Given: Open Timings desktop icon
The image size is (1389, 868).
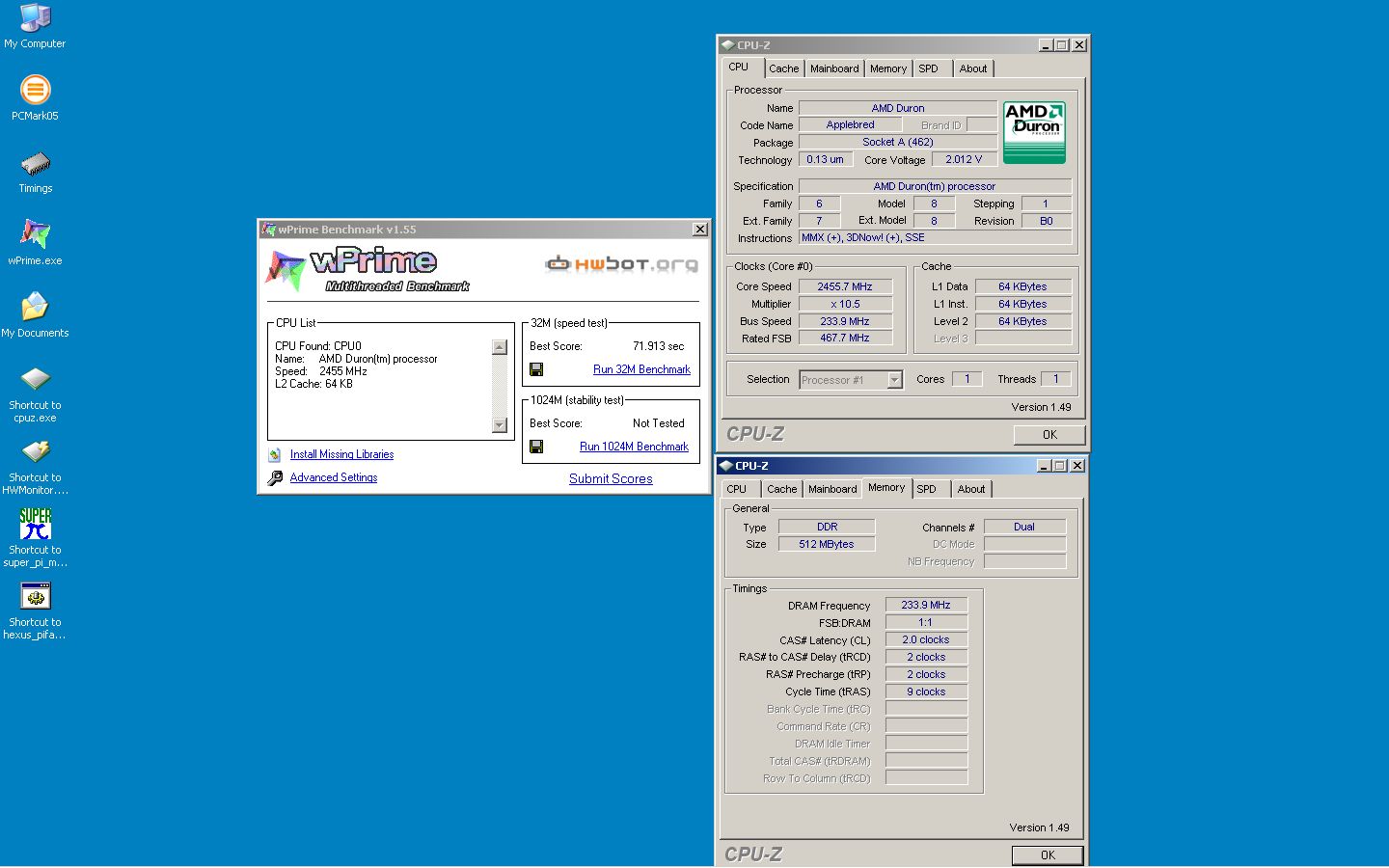Looking at the screenshot, I should 35,172.
